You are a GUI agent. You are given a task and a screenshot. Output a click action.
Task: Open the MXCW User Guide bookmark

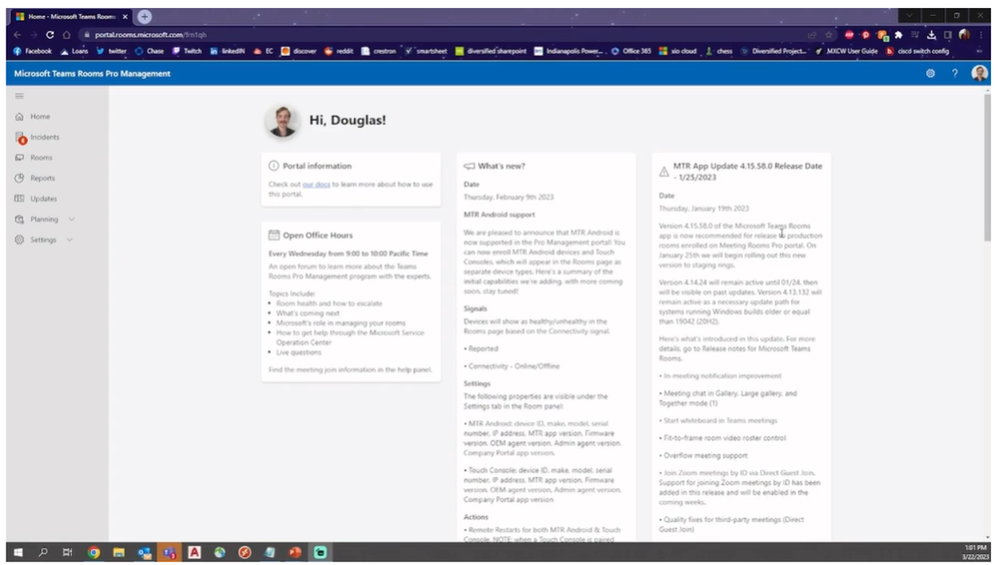pos(847,52)
